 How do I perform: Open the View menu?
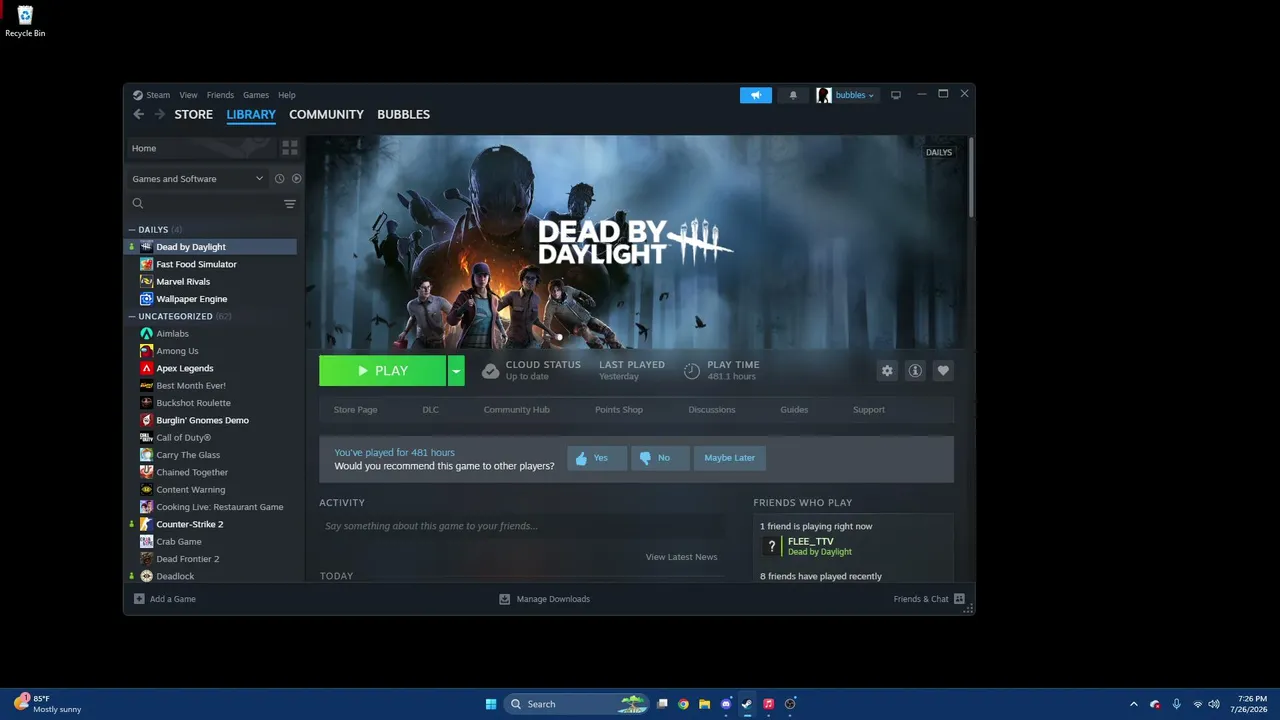(188, 95)
